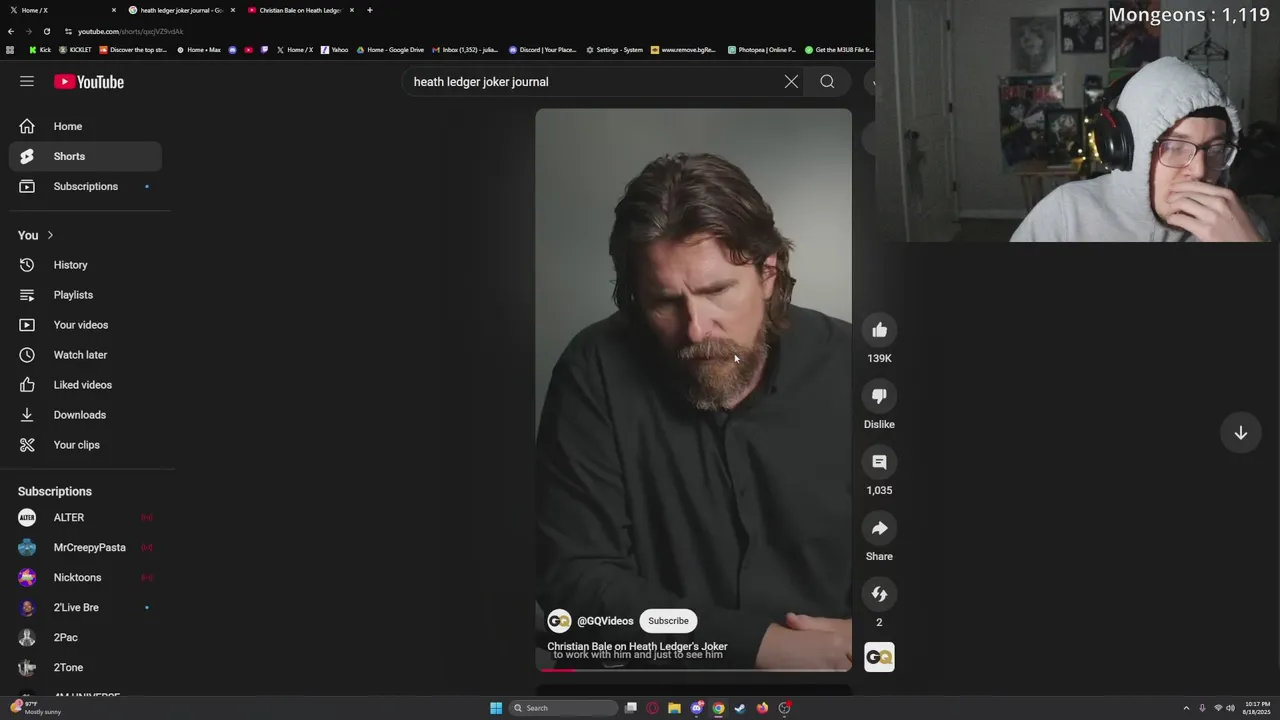Screen dimensions: 1280x720
Task: Click the YouTube logo
Action: (89, 82)
